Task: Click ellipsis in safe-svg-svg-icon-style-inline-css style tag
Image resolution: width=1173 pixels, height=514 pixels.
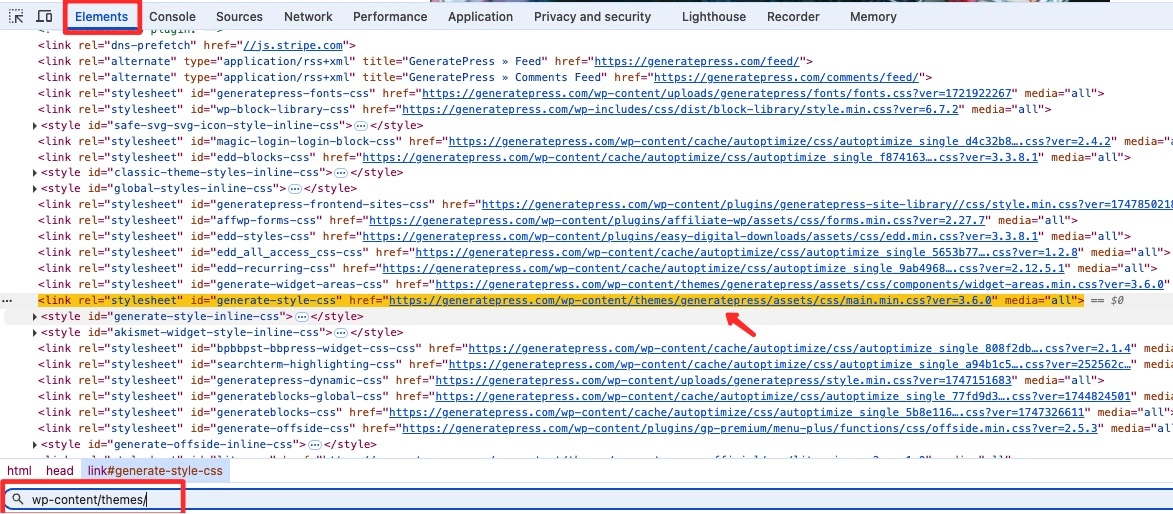Action: pyautogui.click(x=360, y=125)
